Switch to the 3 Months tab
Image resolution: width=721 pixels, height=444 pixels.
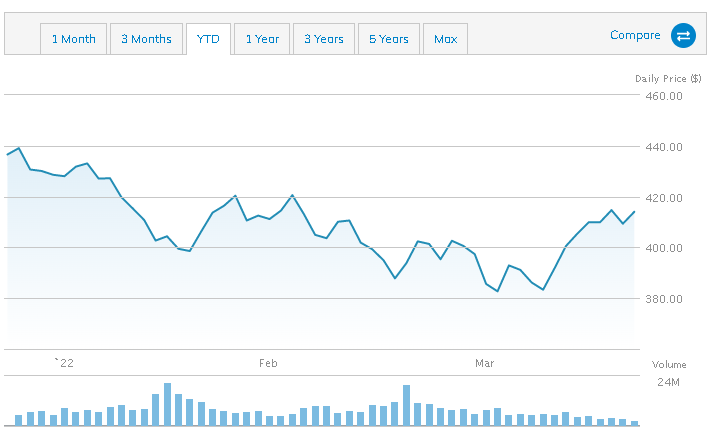146,39
